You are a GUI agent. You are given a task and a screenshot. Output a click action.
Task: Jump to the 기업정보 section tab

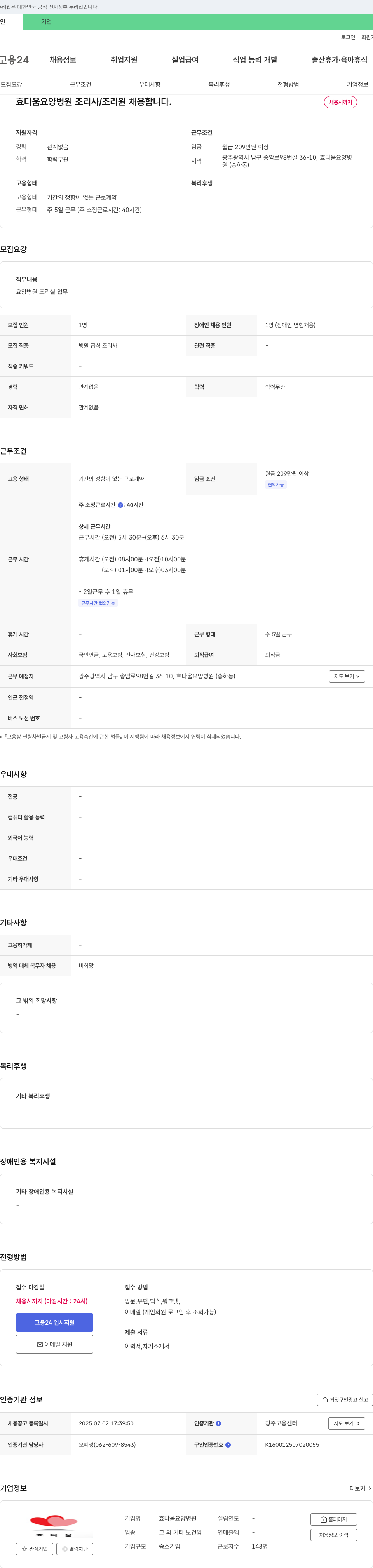tap(358, 85)
